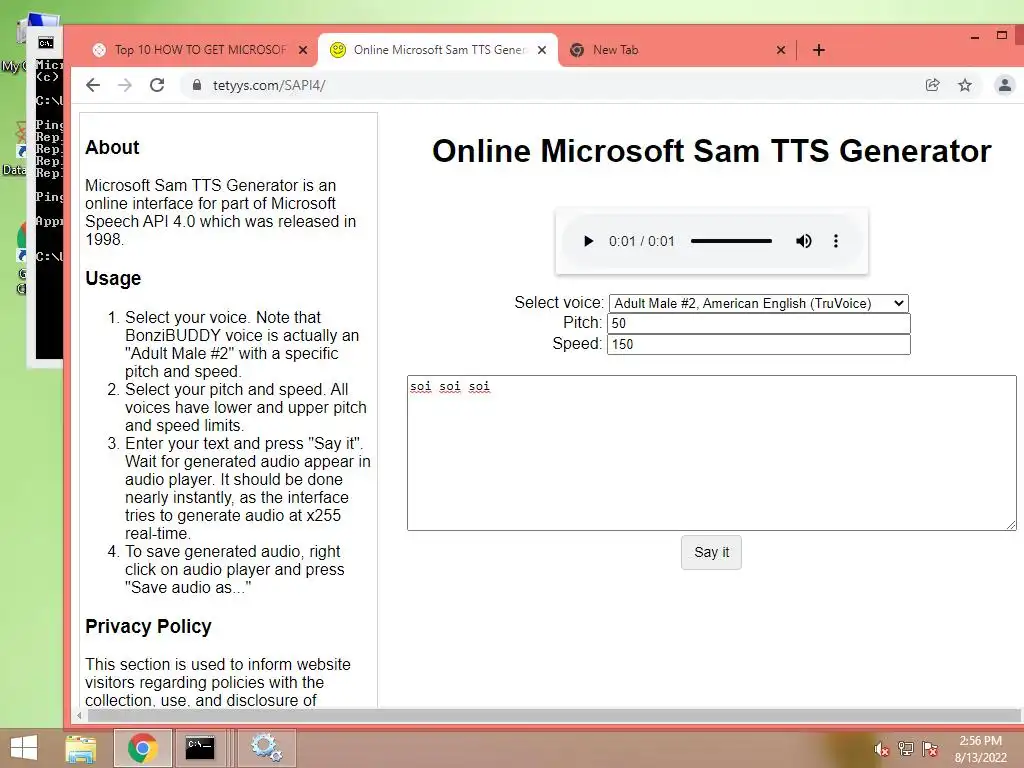Click the scrollbar left arrow
Viewport: 1024px width, 768px height.
click(79, 715)
